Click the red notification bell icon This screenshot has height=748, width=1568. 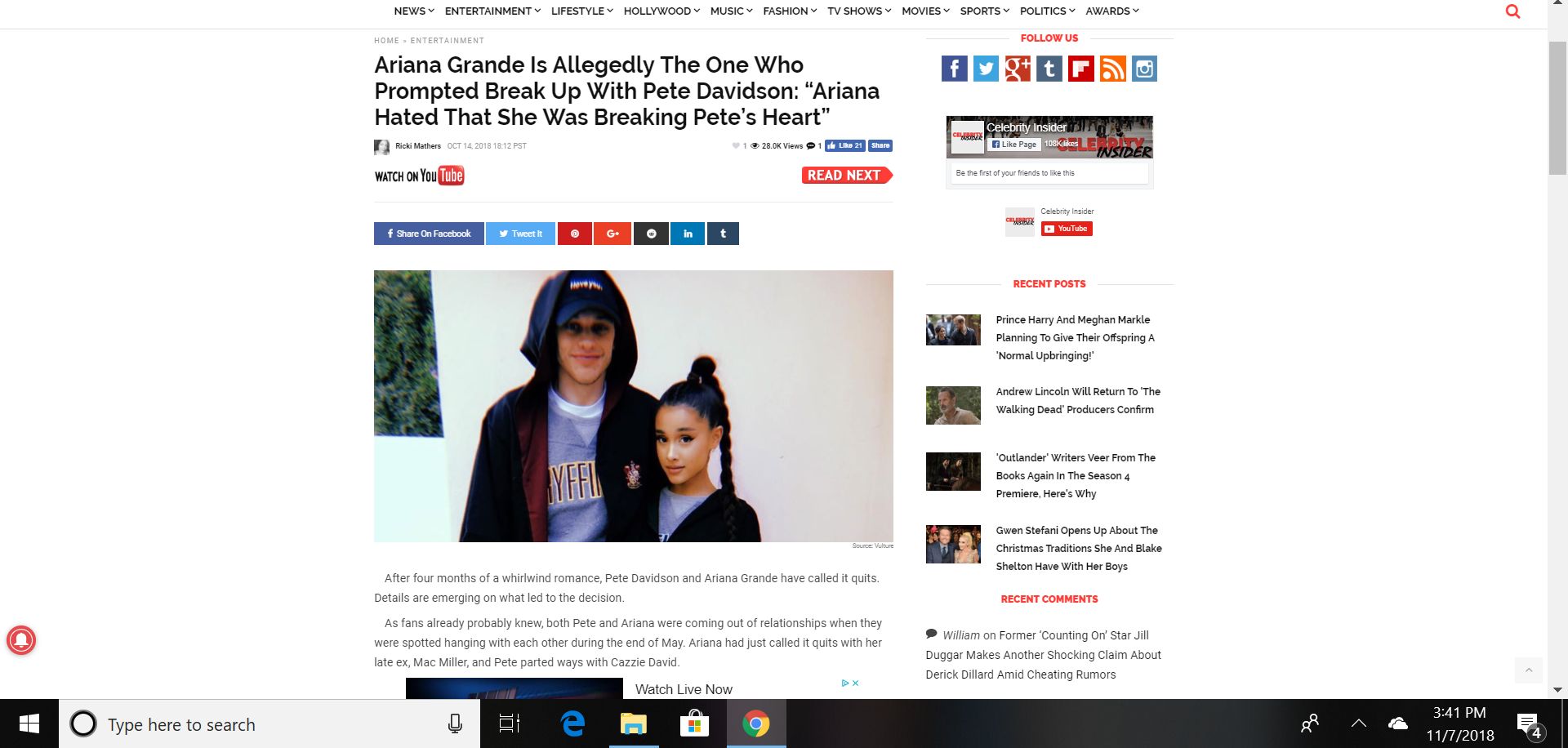[x=21, y=640]
